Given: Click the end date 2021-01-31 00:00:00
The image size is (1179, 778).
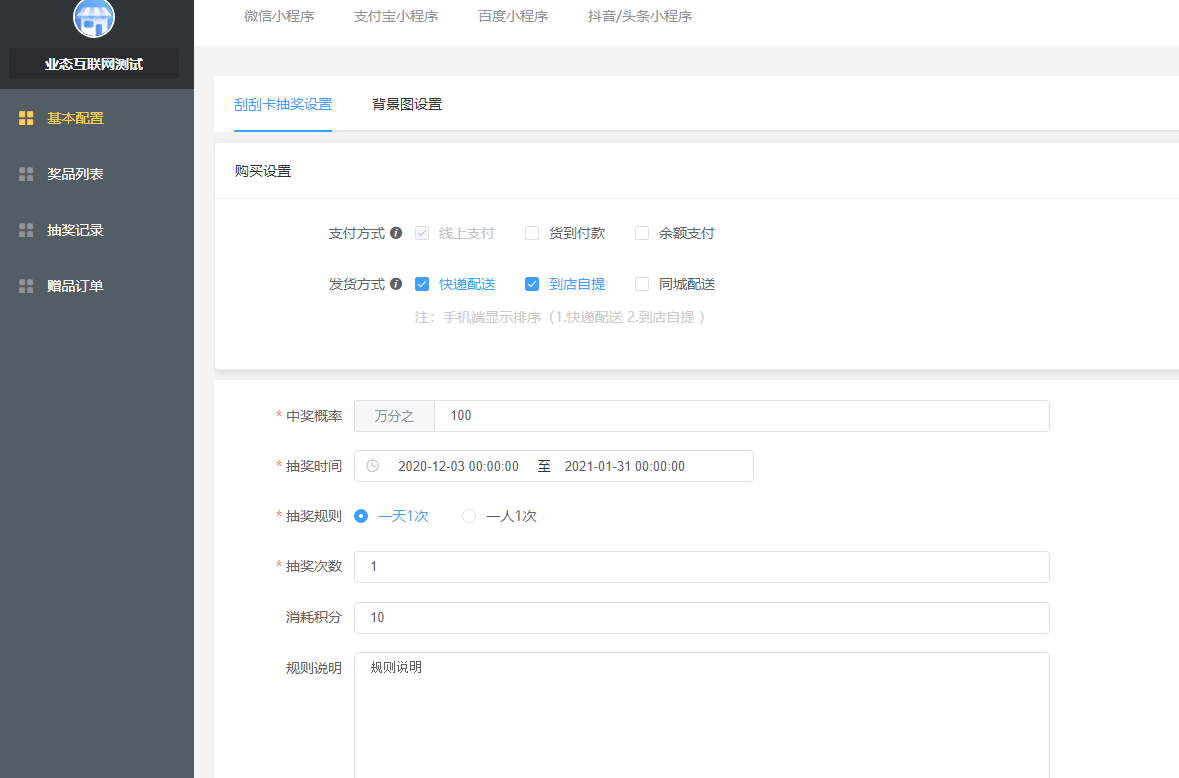Looking at the screenshot, I should click(x=625, y=466).
